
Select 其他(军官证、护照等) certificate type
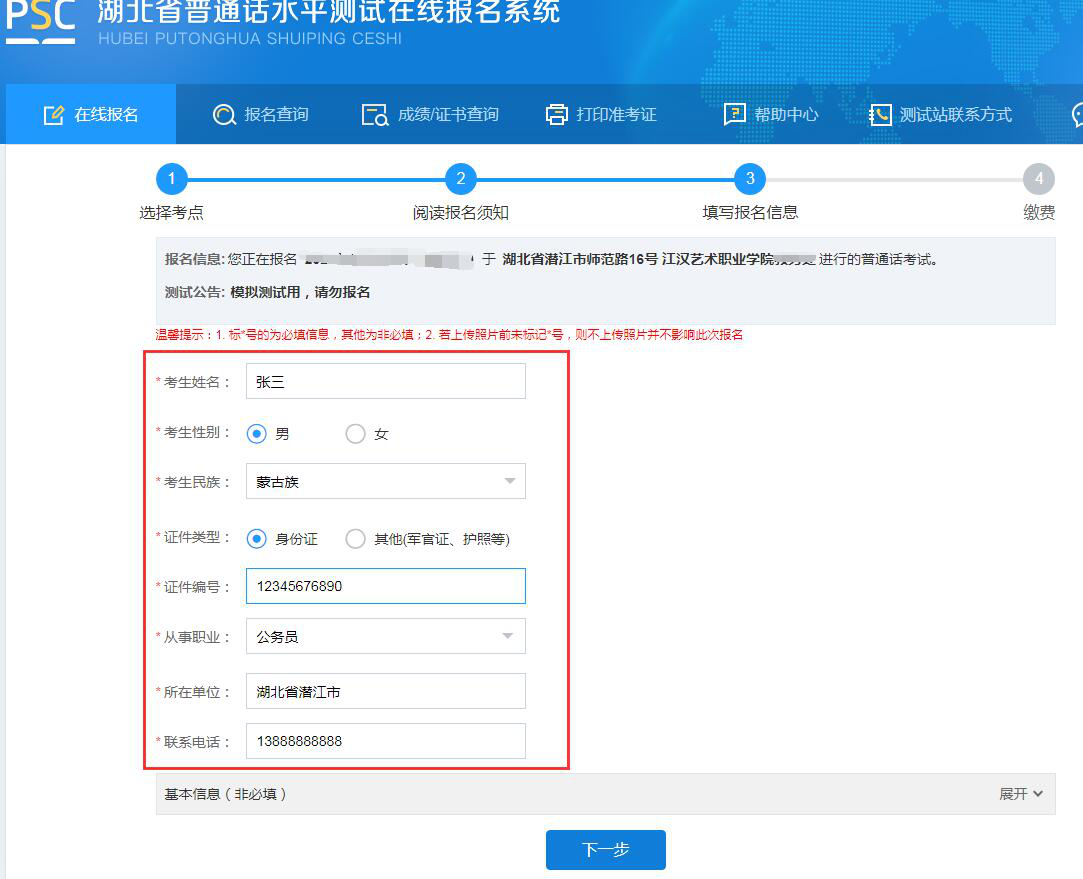(x=355, y=538)
